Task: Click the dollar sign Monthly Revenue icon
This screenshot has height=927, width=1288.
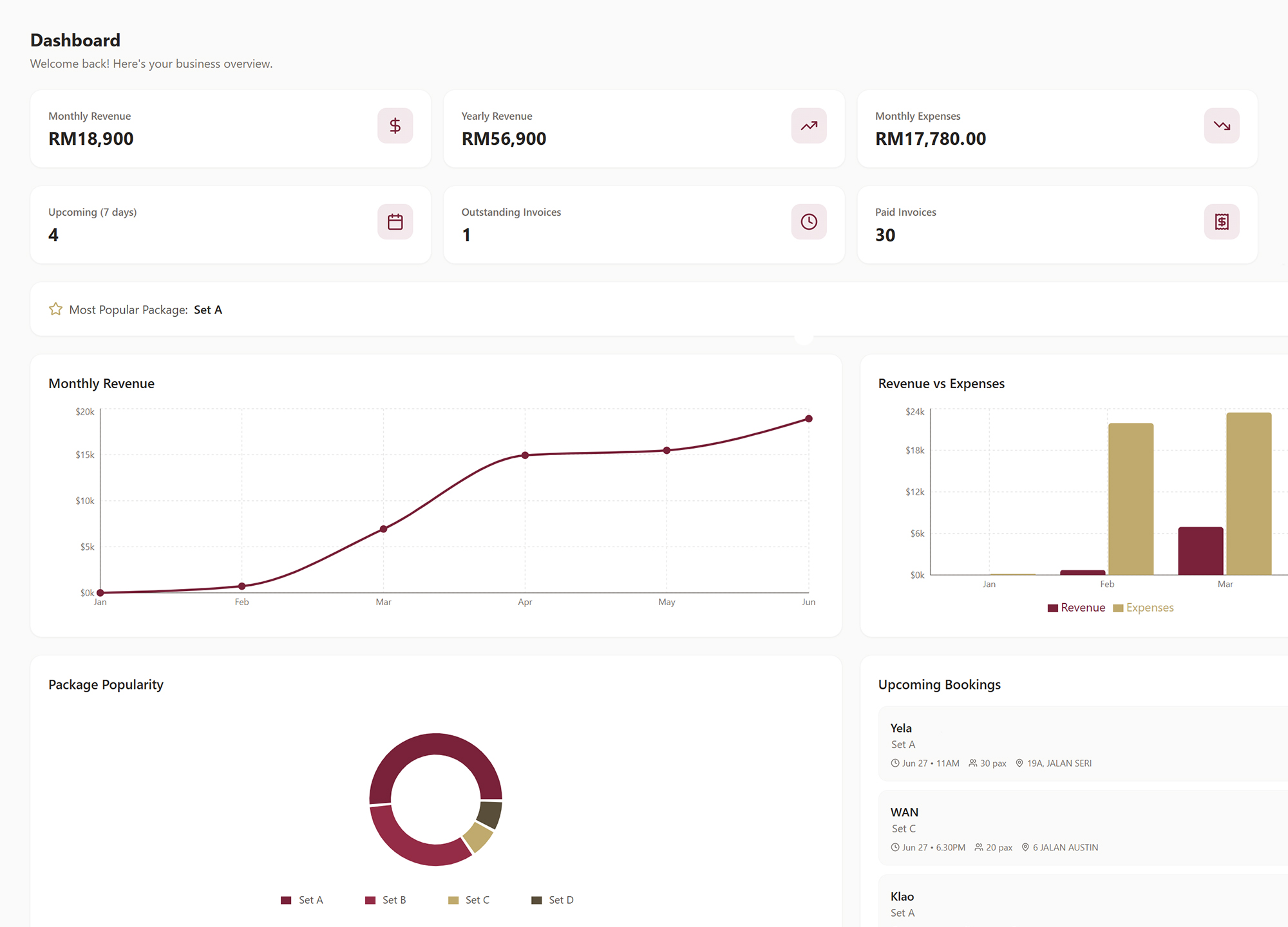Action: [x=395, y=126]
